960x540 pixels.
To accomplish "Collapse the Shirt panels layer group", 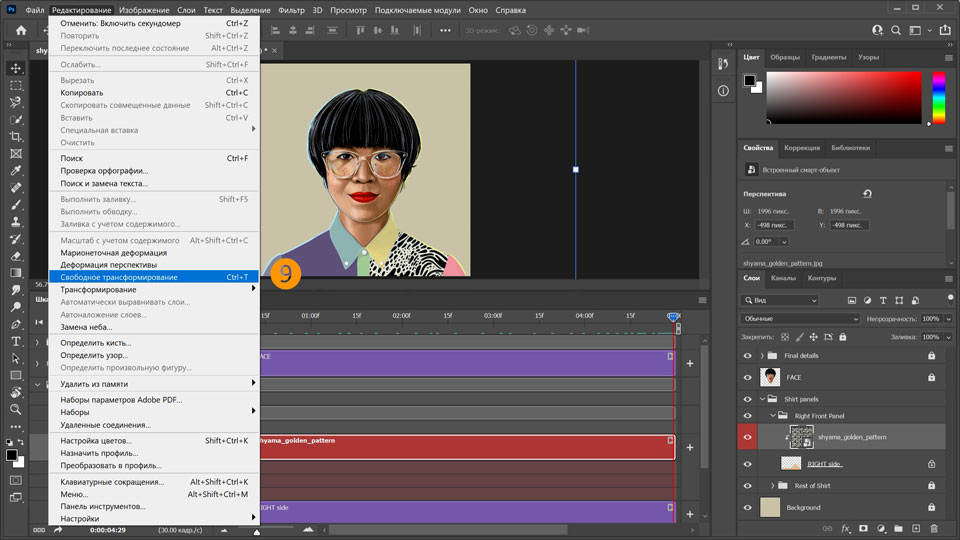I will coord(762,399).
